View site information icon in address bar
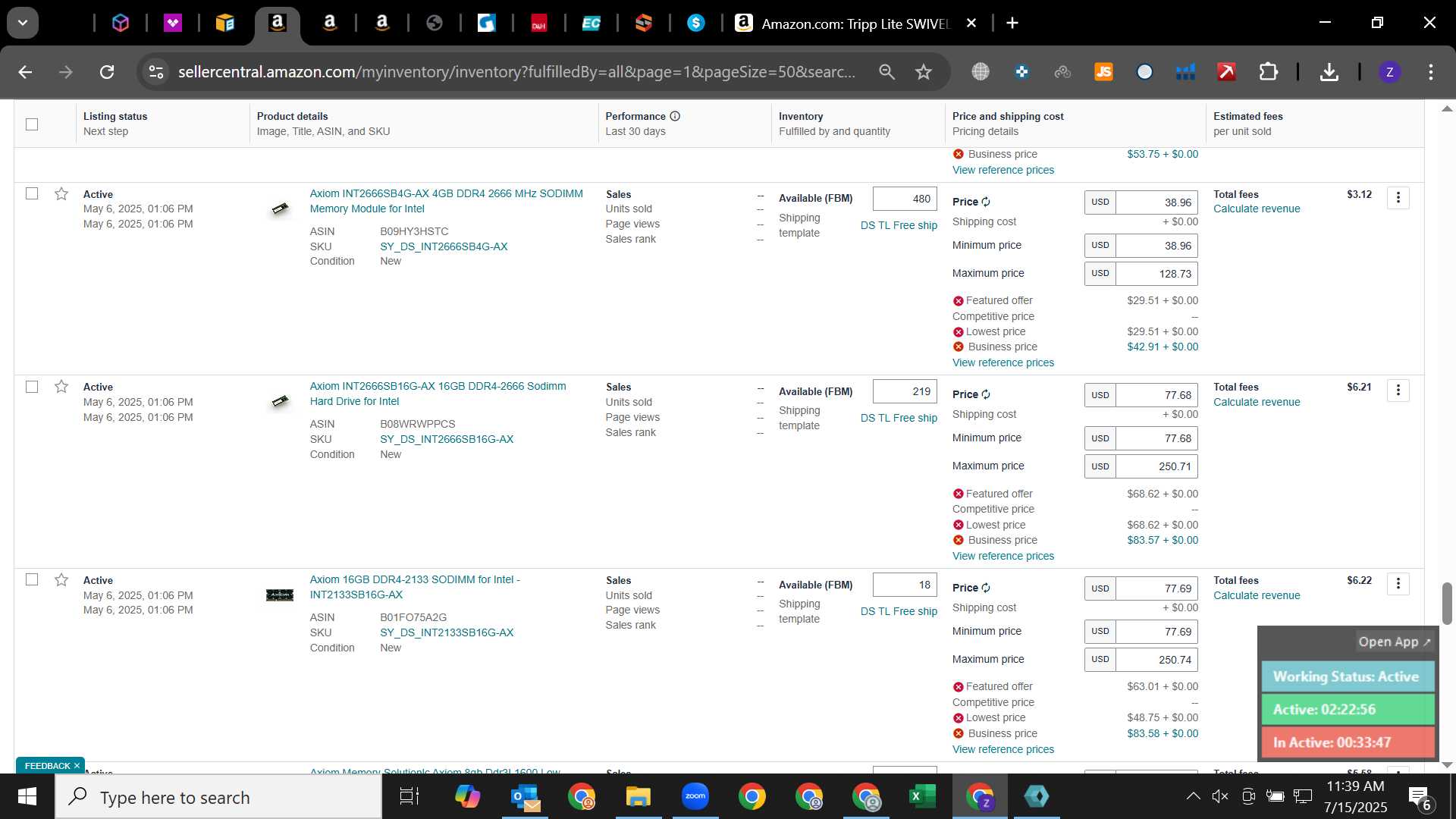 click(x=156, y=72)
